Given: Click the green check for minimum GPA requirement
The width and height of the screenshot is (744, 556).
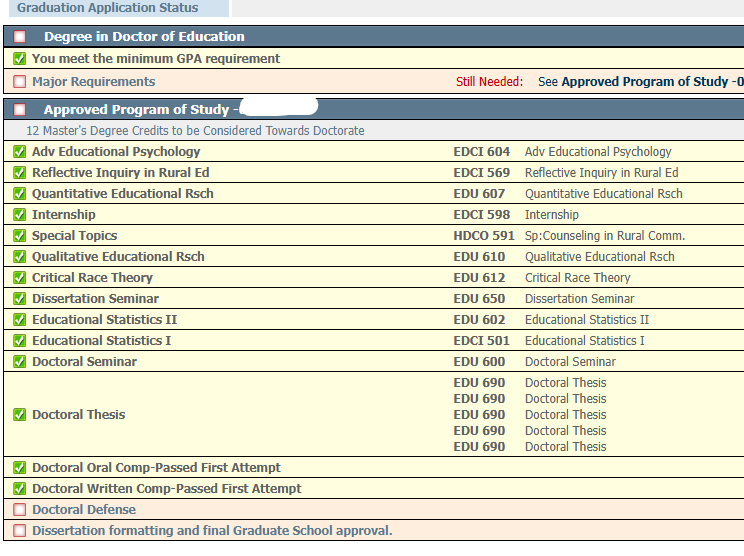Looking at the screenshot, I should (x=19, y=59).
